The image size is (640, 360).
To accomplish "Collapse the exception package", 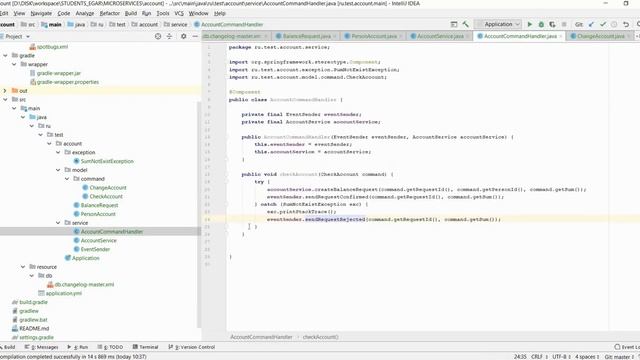I will [58, 152].
